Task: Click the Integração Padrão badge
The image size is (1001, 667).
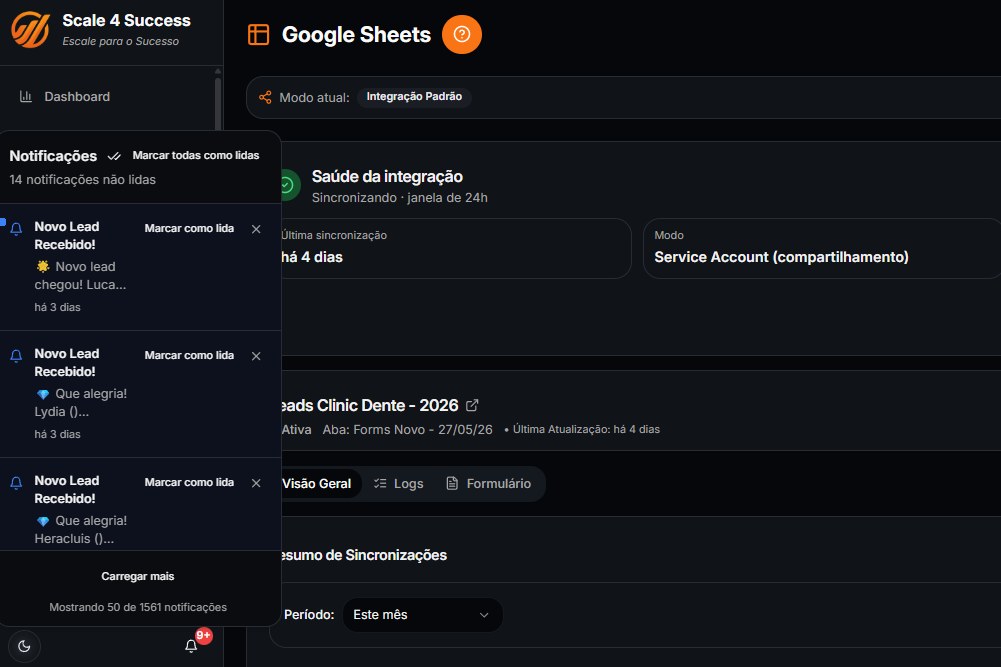Action: tap(414, 96)
